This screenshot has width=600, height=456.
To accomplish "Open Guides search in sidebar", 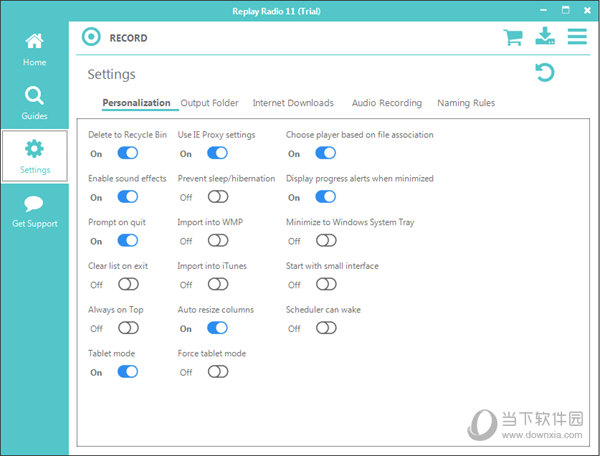I will tap(34, 103).
